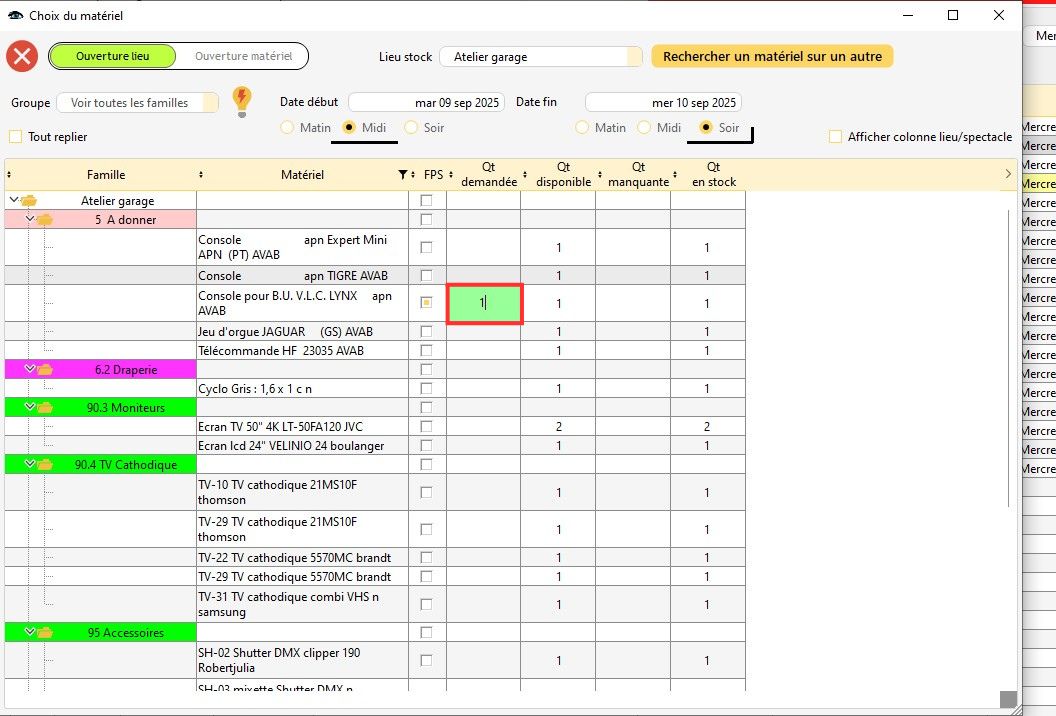The height and width of the screenshot is (716, 1056).
Task: Select Matin radio under Date début
Action: click(287, 128)
